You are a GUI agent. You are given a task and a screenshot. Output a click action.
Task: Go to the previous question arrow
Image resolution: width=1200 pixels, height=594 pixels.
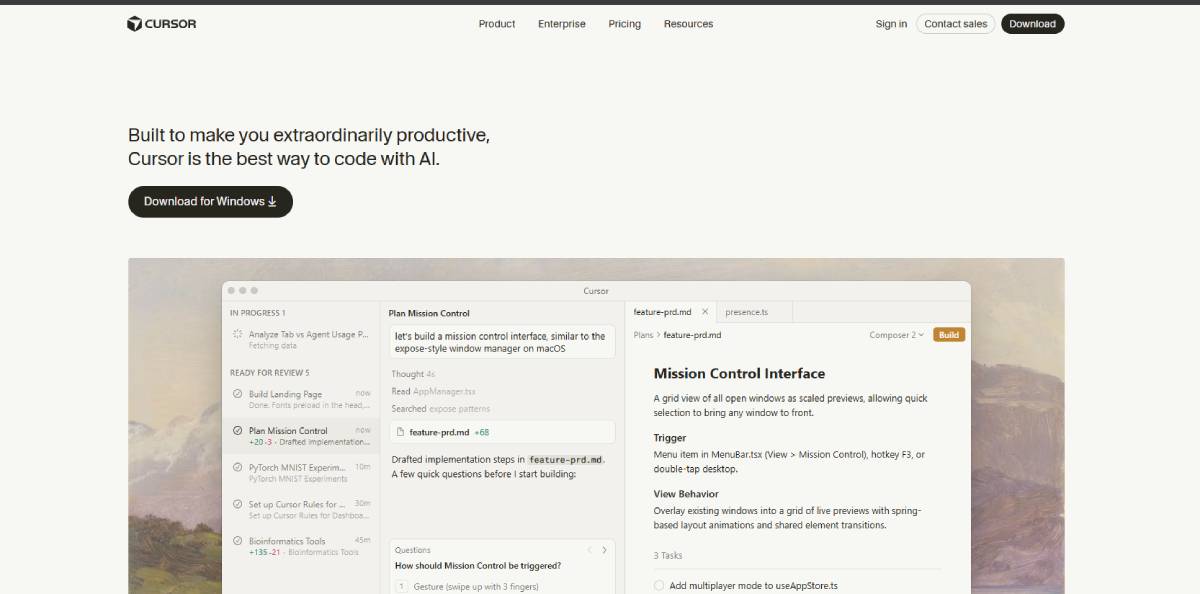[x=590, y=550]
